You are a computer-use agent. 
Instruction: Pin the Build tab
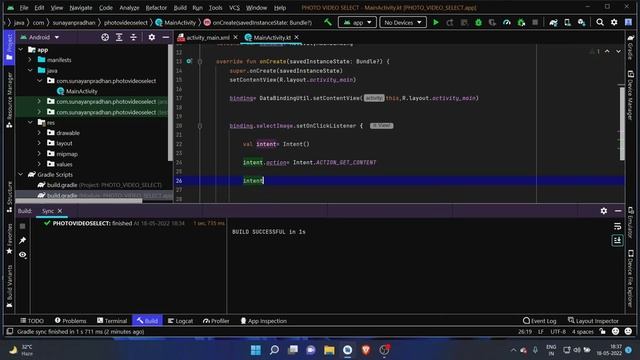[22, 240]
